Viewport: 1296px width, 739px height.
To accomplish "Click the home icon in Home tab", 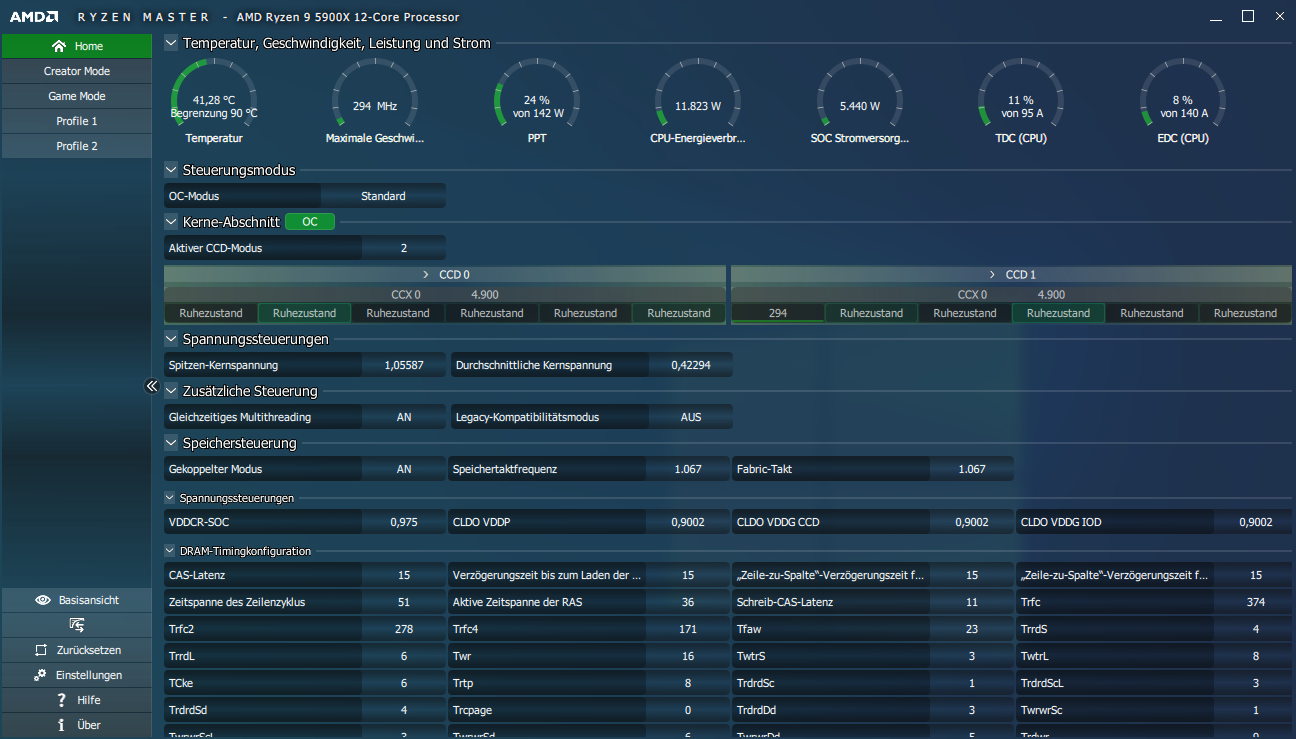I will click(59, 46).
